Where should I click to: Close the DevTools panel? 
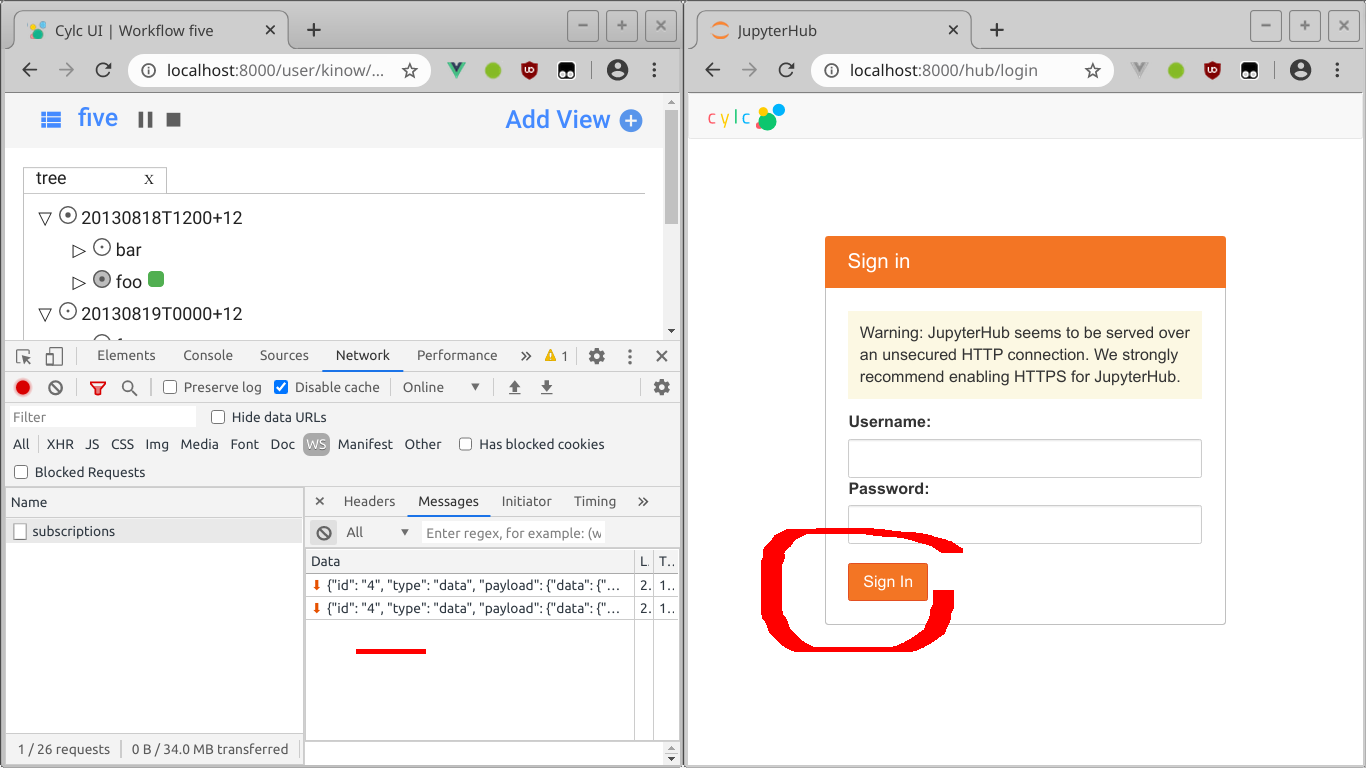[662, 356]
